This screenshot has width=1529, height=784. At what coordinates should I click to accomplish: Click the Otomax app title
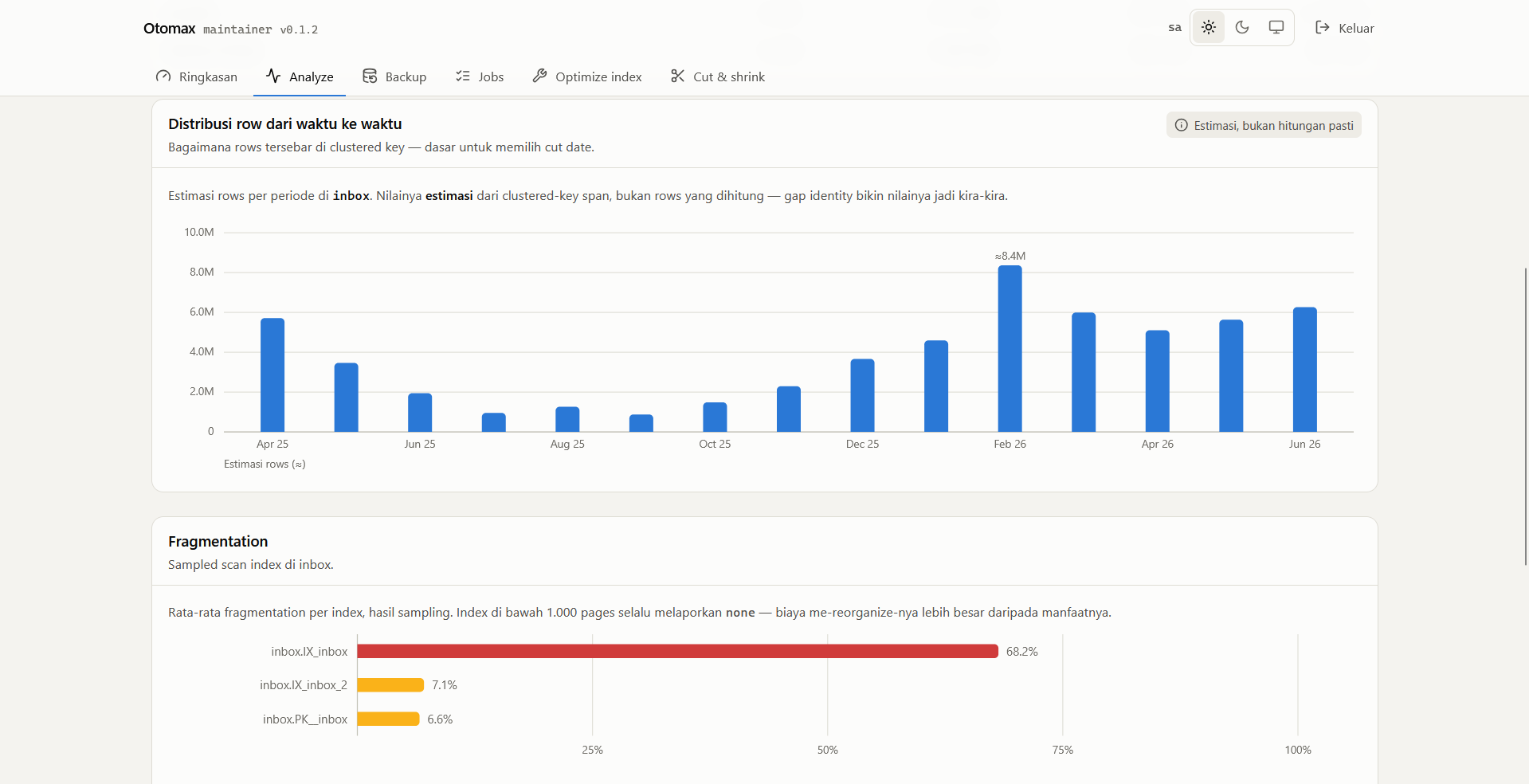click(169, 29)
